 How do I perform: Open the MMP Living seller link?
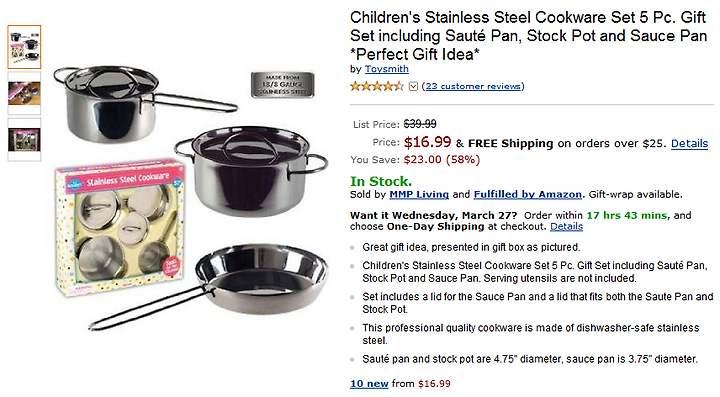[x=419, y=195]
